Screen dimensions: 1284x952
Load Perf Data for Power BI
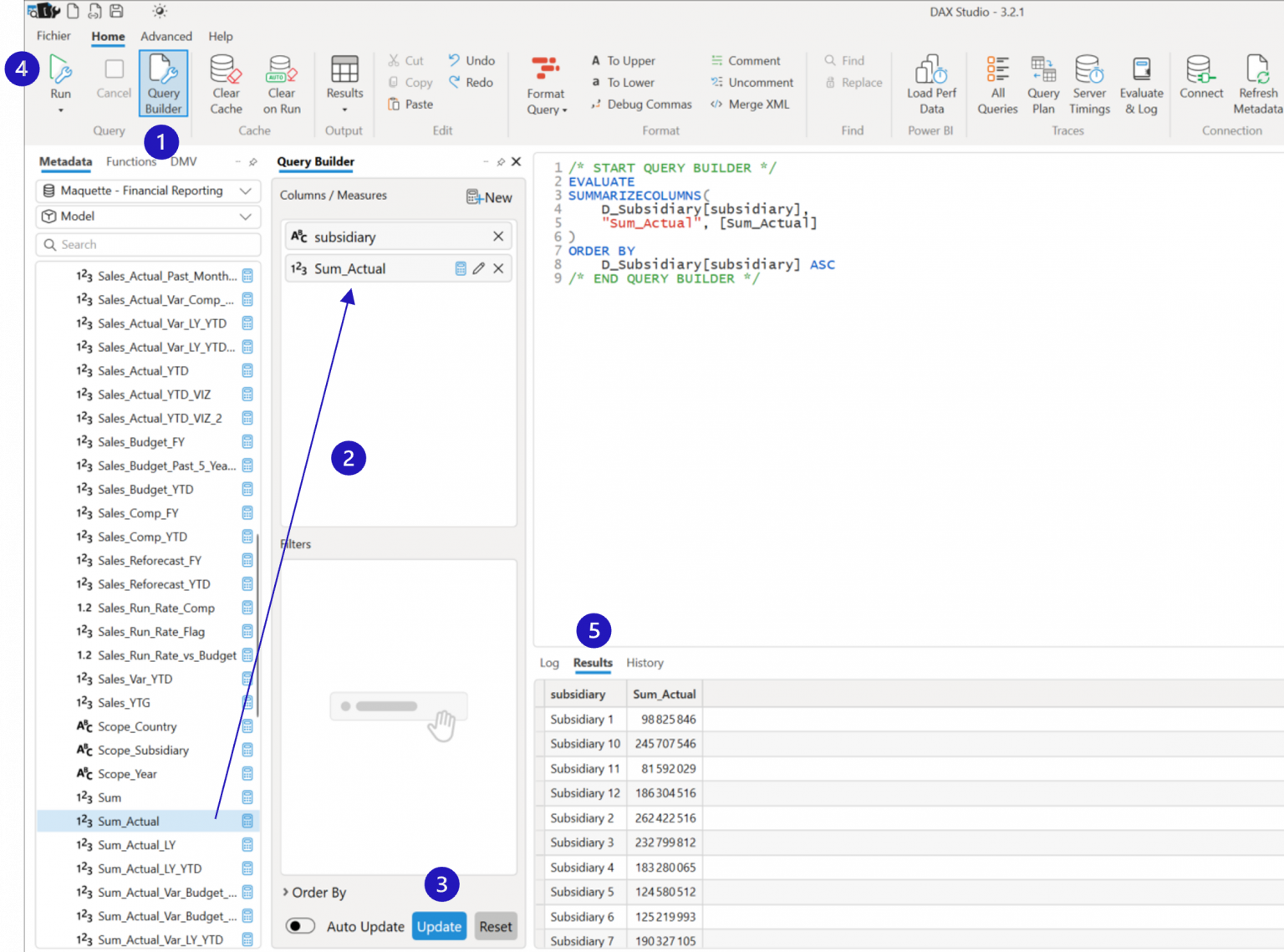coord(930,83)
